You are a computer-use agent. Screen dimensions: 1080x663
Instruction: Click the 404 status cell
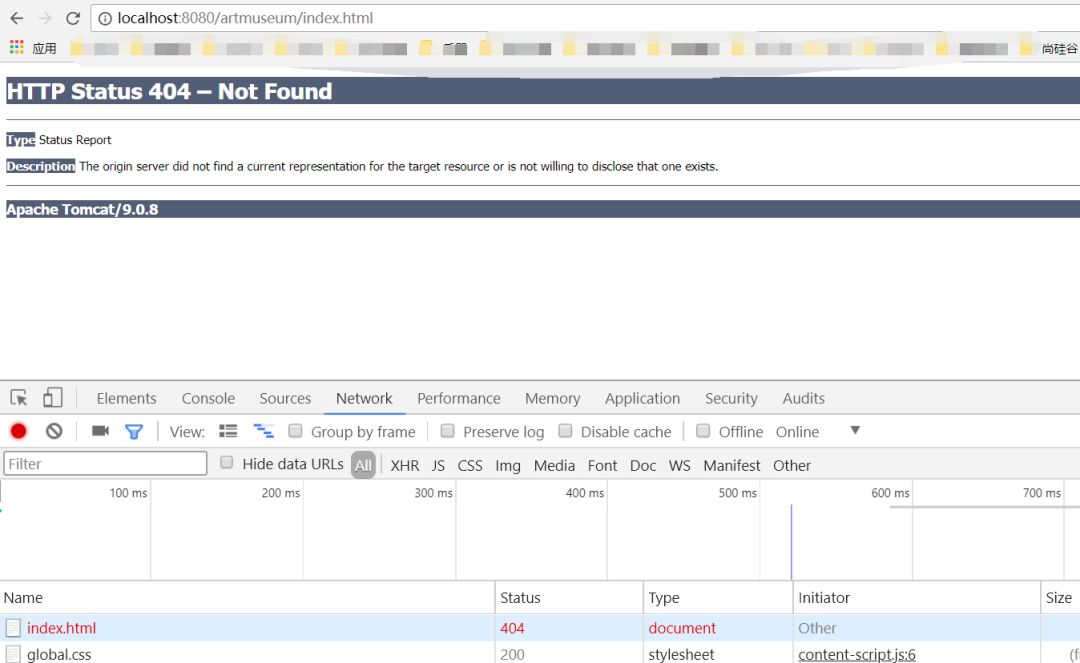coord(512,628)
